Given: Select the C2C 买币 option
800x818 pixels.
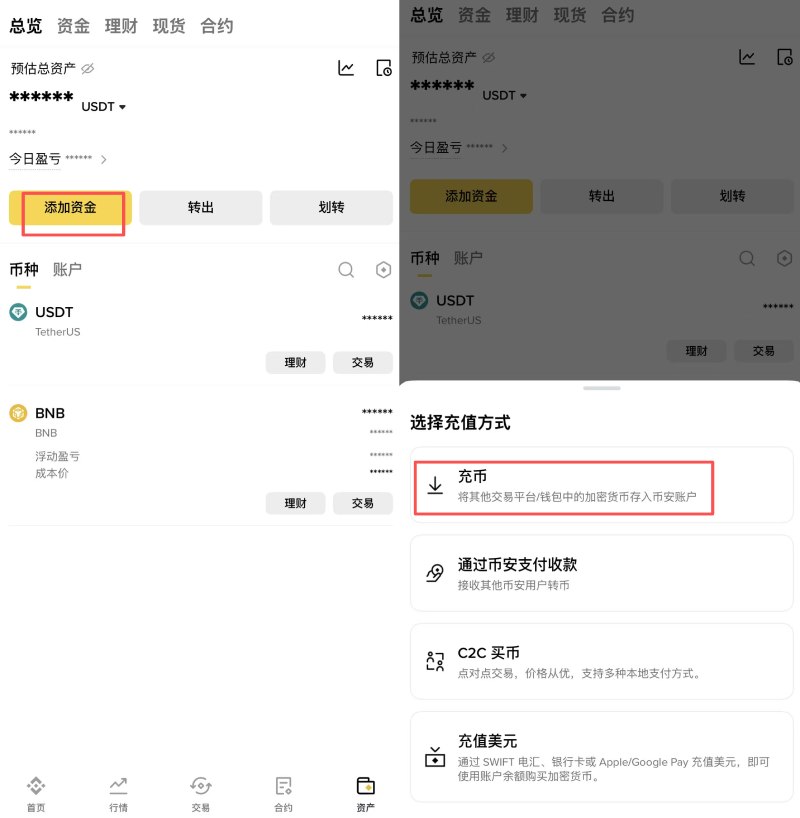Looking at the screenshot, I should tap(602, 661).
